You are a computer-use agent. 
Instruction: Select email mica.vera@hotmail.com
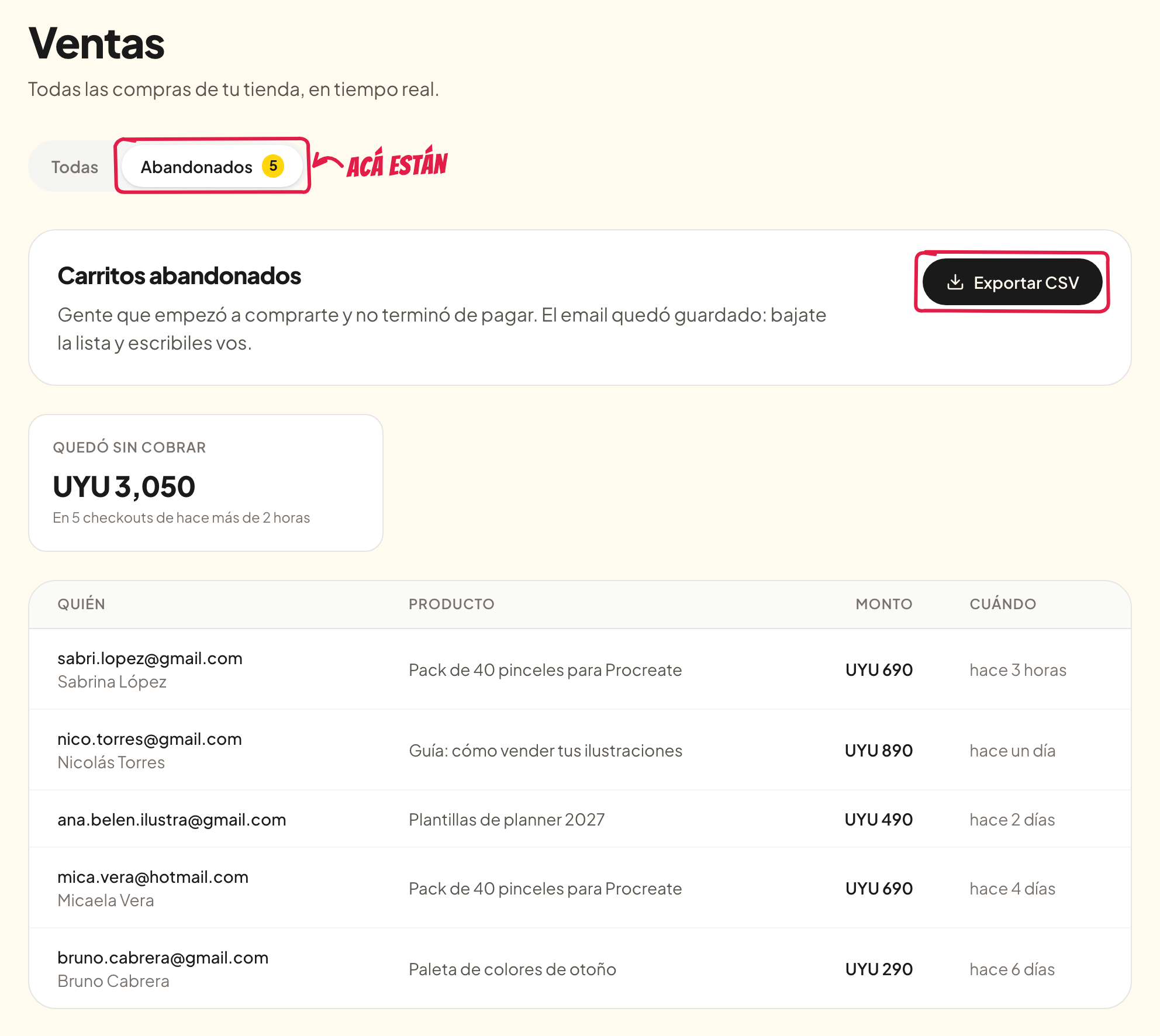tap(153, 877)
